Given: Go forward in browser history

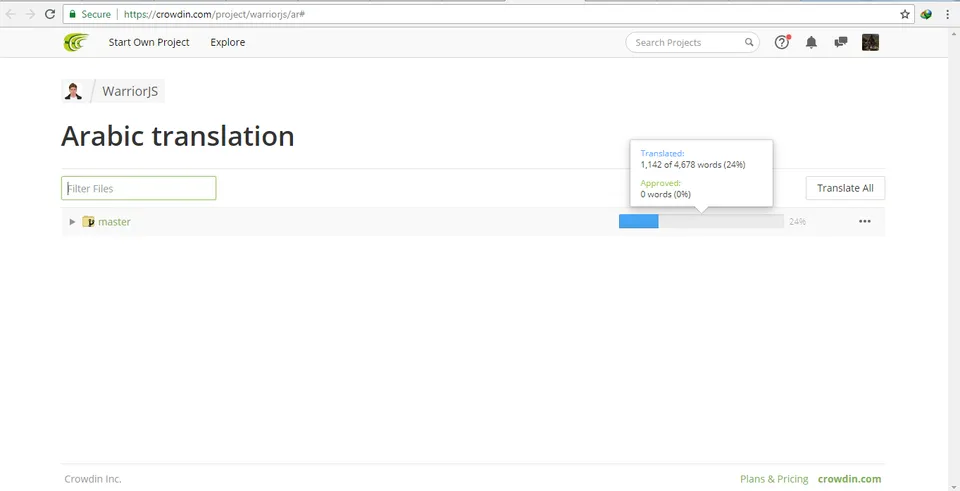Looking at the screenshot, I should 30,14.
